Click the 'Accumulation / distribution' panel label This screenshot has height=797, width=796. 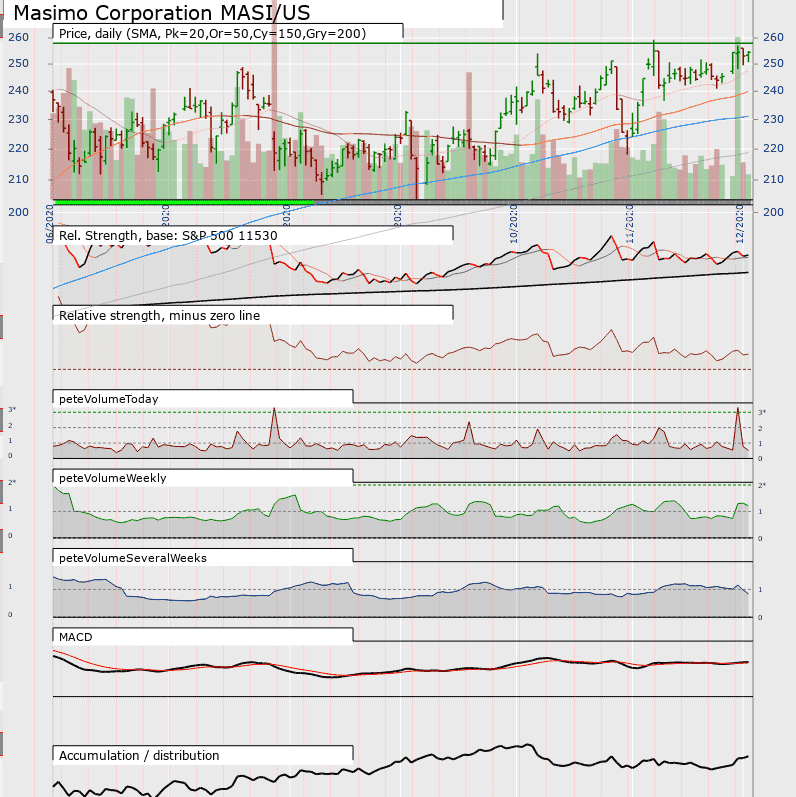[139, 756]
